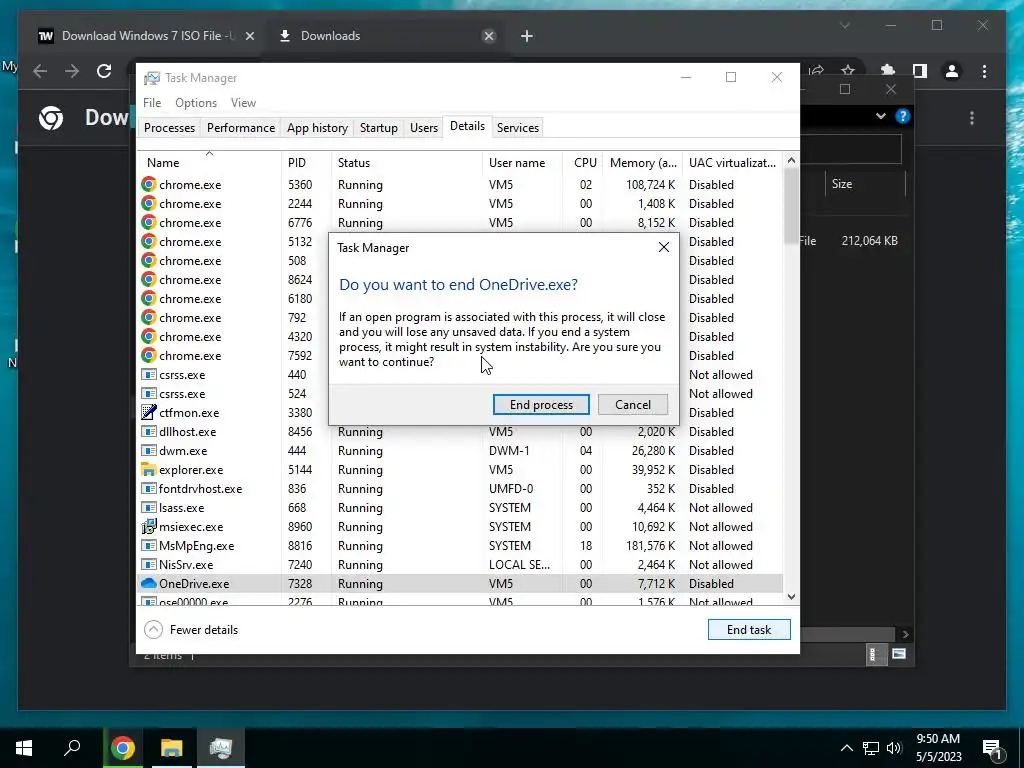Open Task Manager View menu
Screen dimensions: 1024x768
(243, 103)
